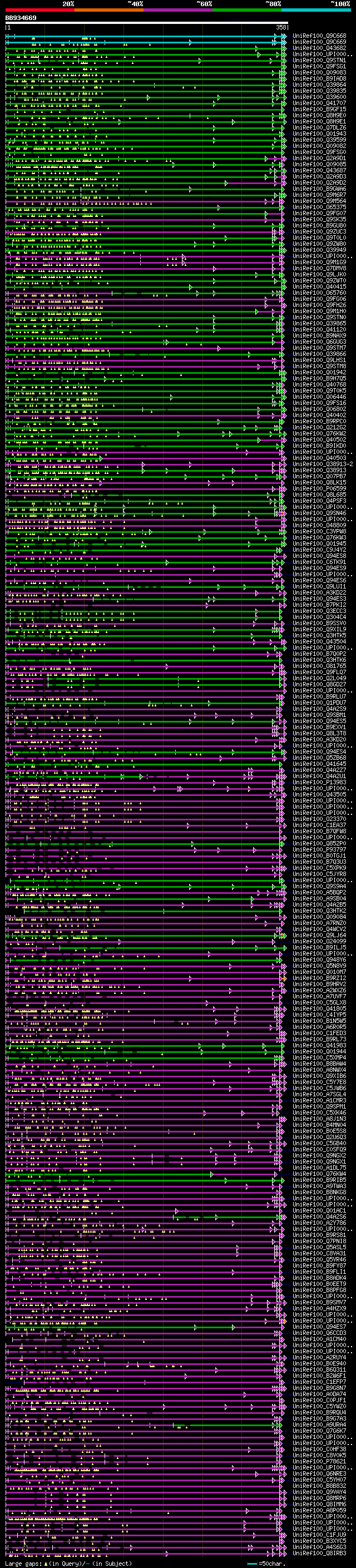
Task: Select the UniRef100_C1EA37 label
Action: [319, 825]
